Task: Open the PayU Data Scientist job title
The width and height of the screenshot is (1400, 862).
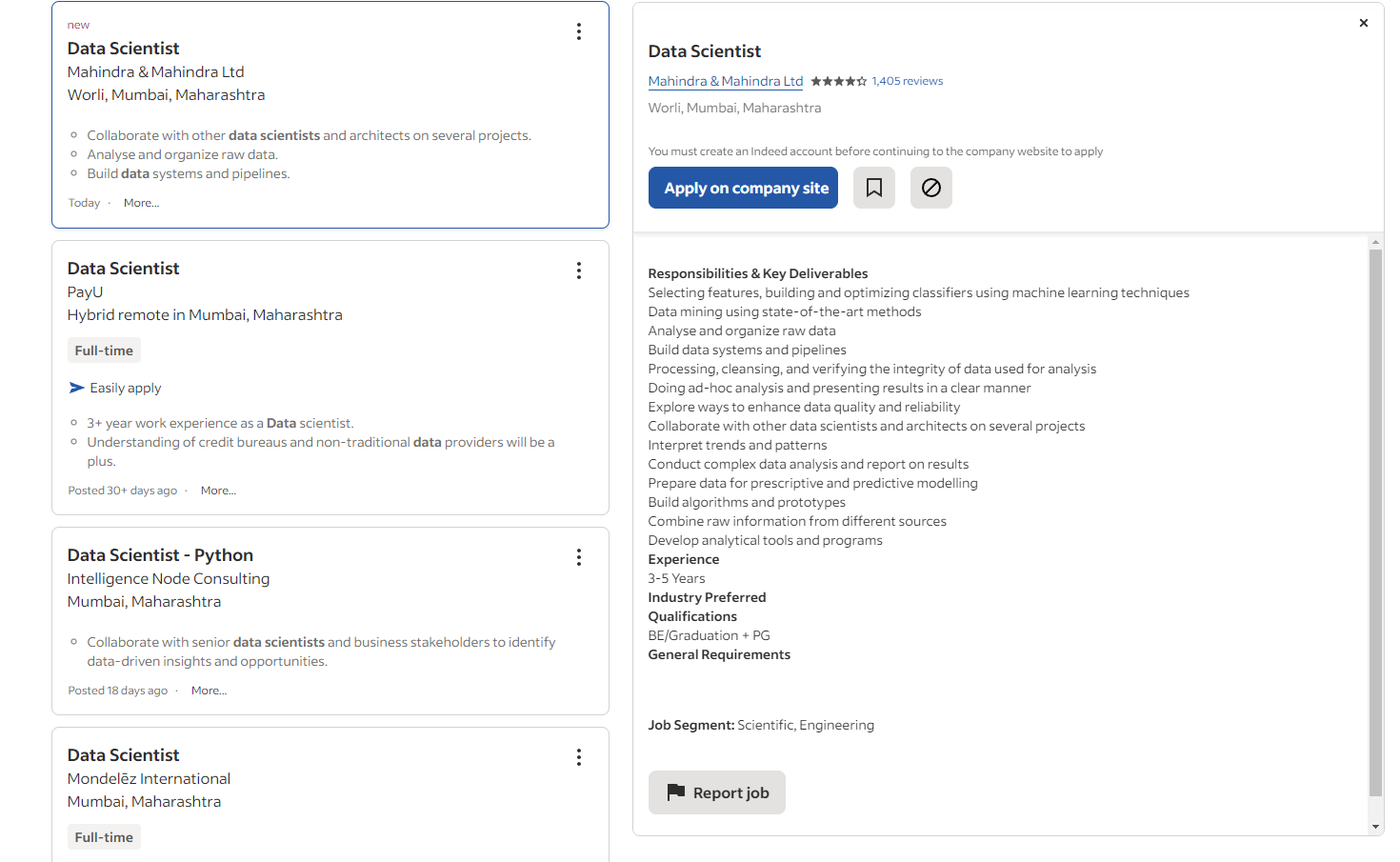Action: coord(123,269)
